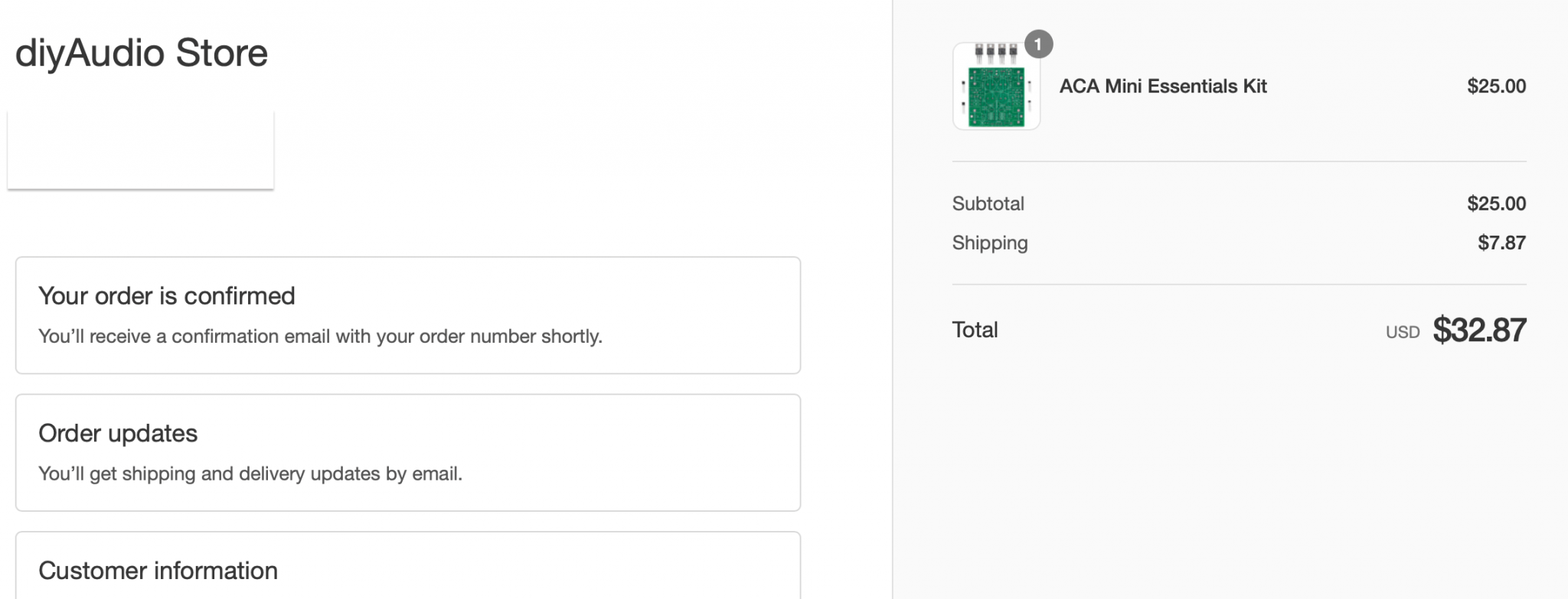Click the Your order is confirmed heading
The height and width of the screenshot is (599, 1568).
coord(167,295)
